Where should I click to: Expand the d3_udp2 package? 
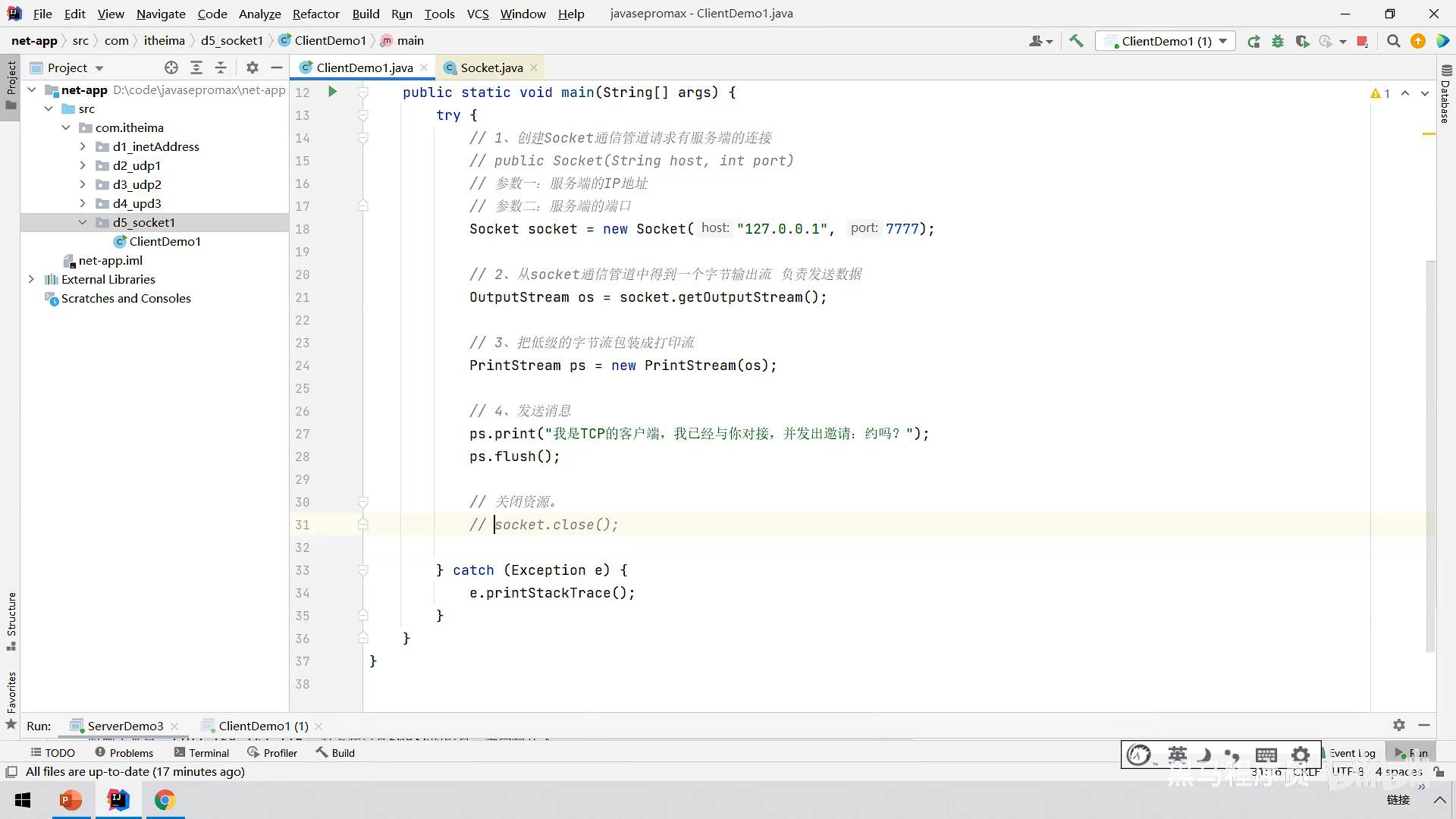[83, 184]
